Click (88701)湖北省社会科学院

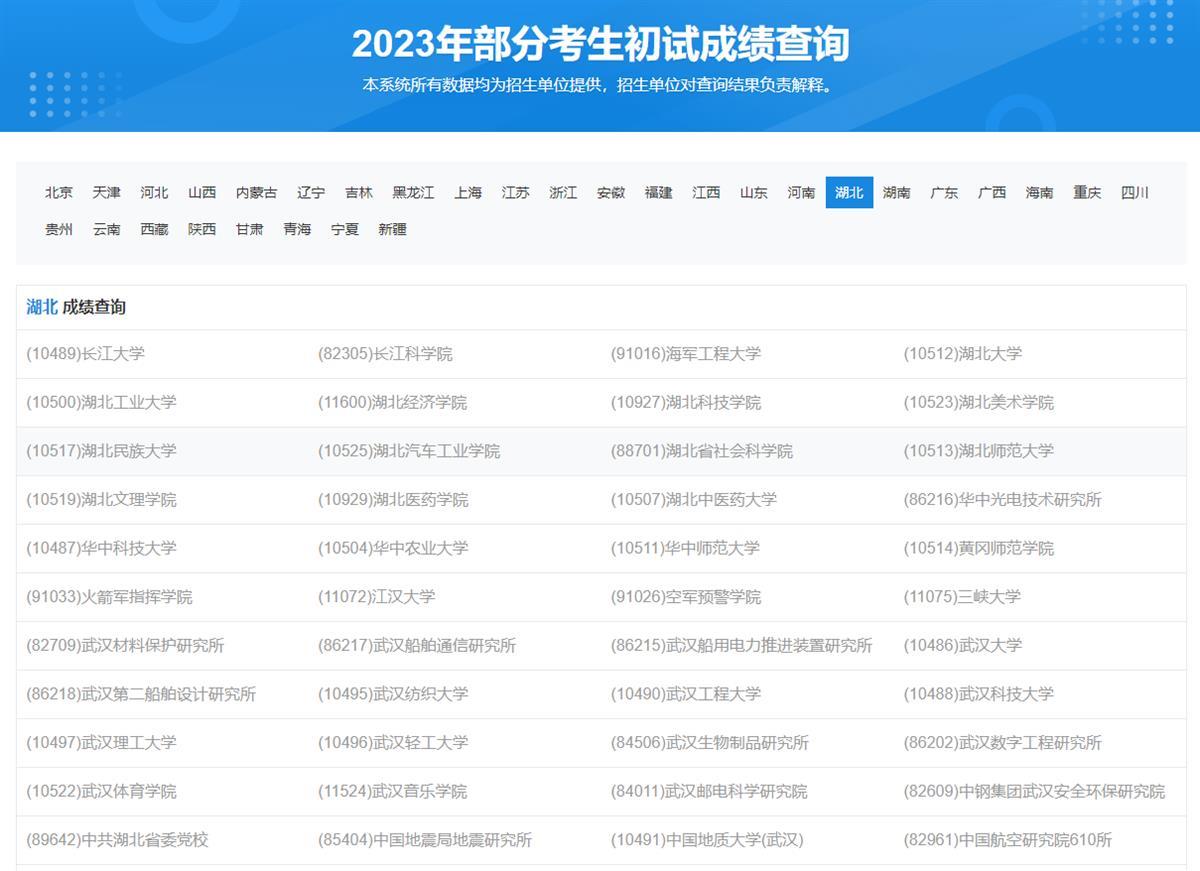702,451
